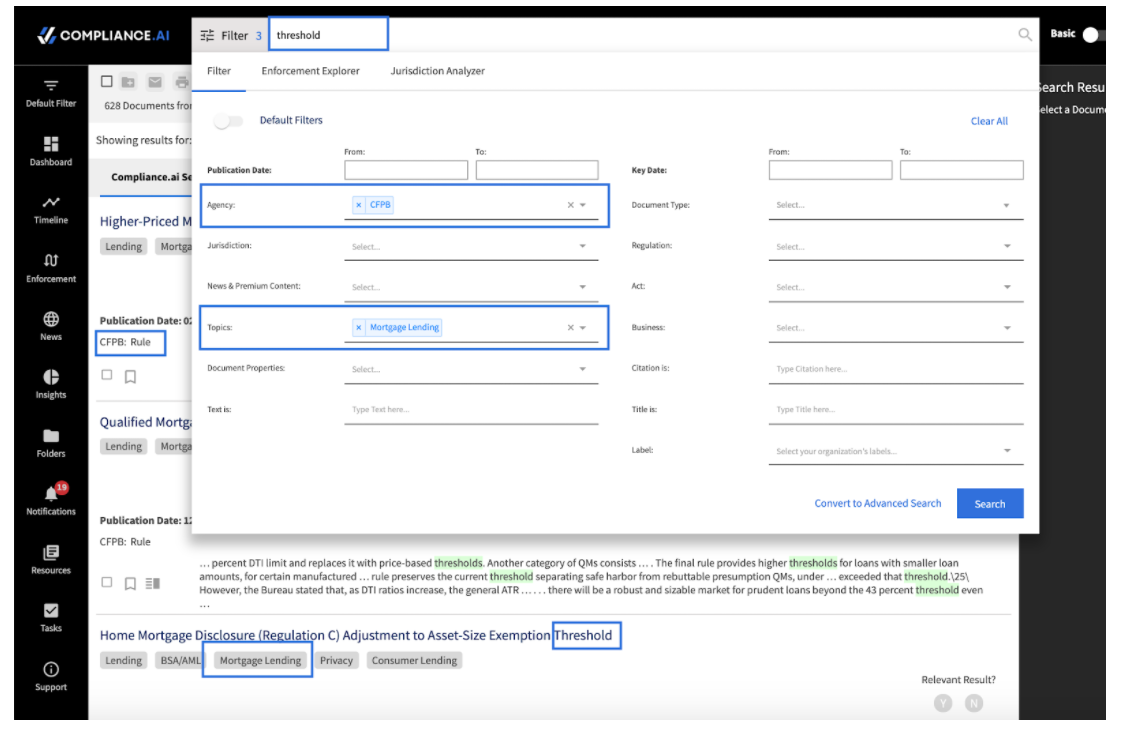The image size is (1123, 731).
Task: Bookmark the Qualified Mortgage result
Action: point(130,584)
